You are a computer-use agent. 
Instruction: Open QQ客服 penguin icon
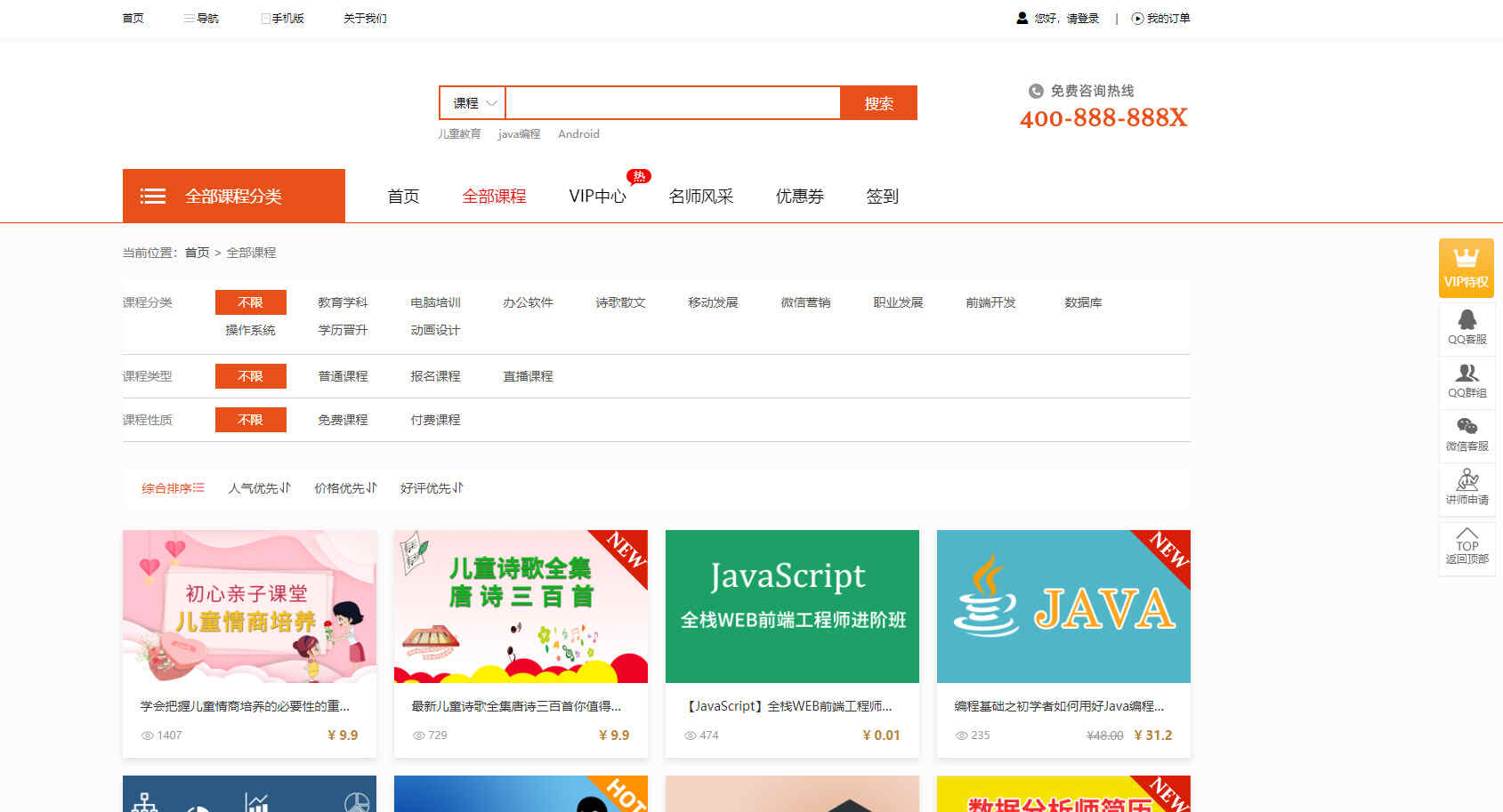[1467, 319]
